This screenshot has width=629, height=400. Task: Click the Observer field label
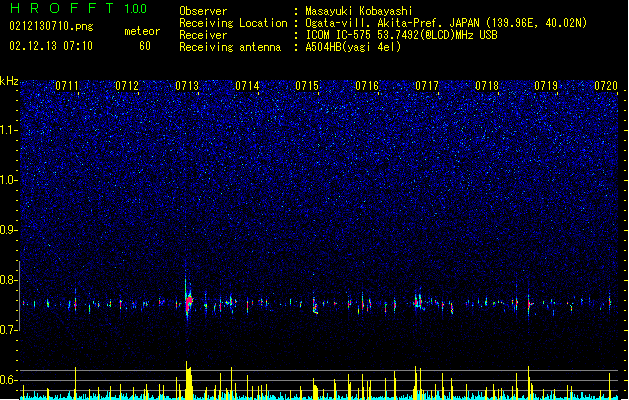[203, 11]
